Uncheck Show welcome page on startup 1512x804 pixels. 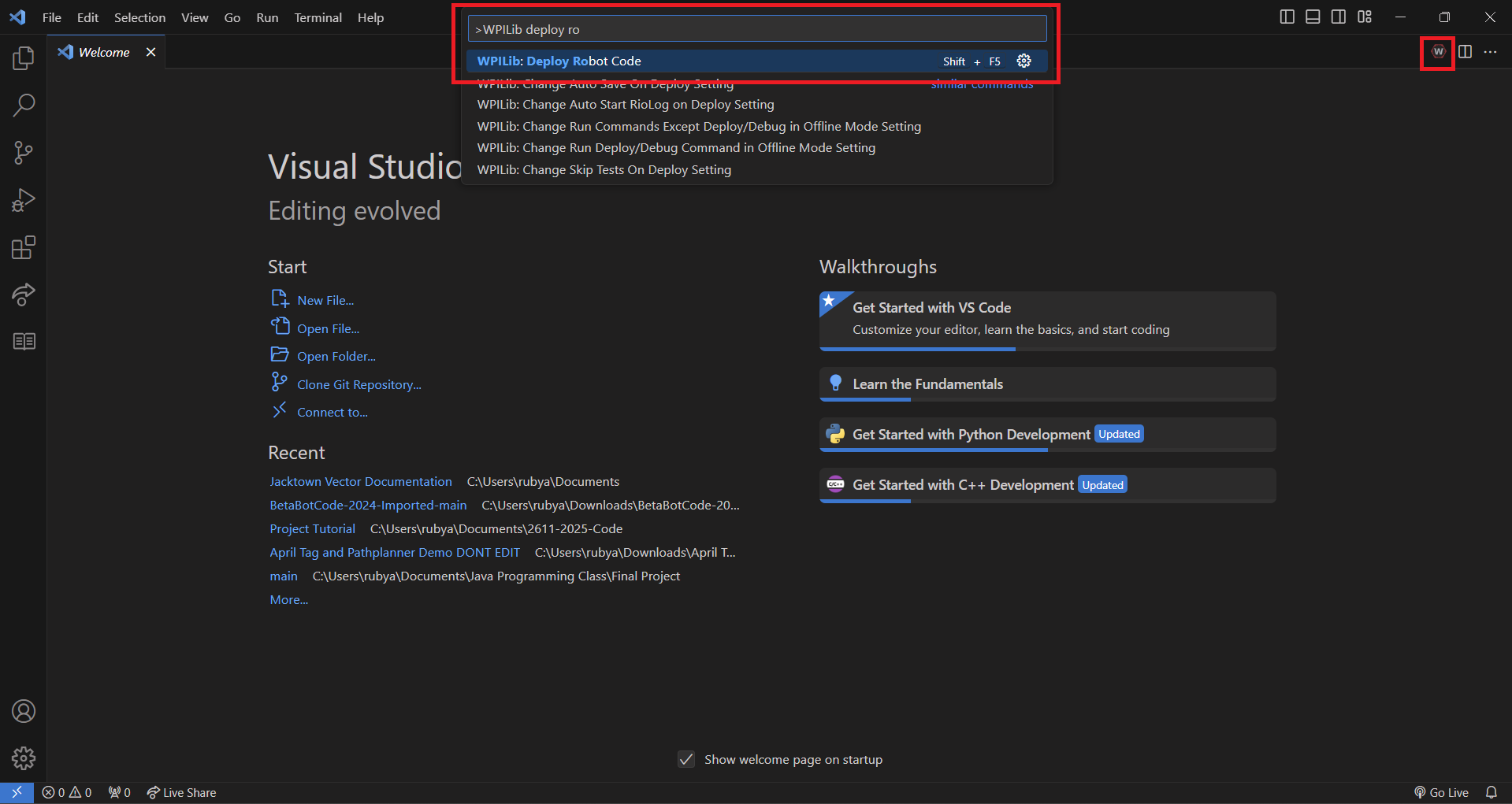[686, 759]
